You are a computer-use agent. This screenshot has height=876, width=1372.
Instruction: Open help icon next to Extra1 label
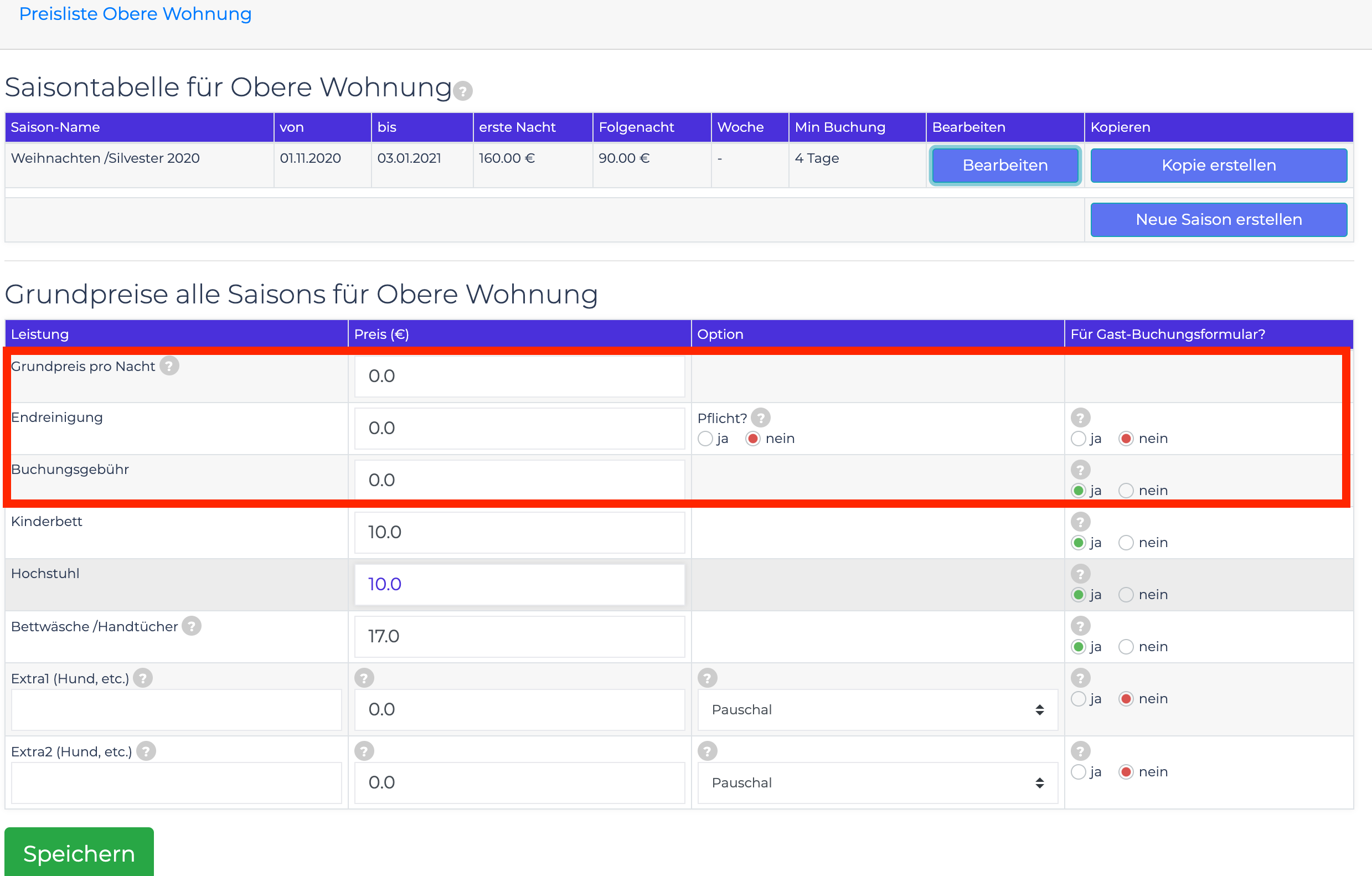click(x=143, y=678)
